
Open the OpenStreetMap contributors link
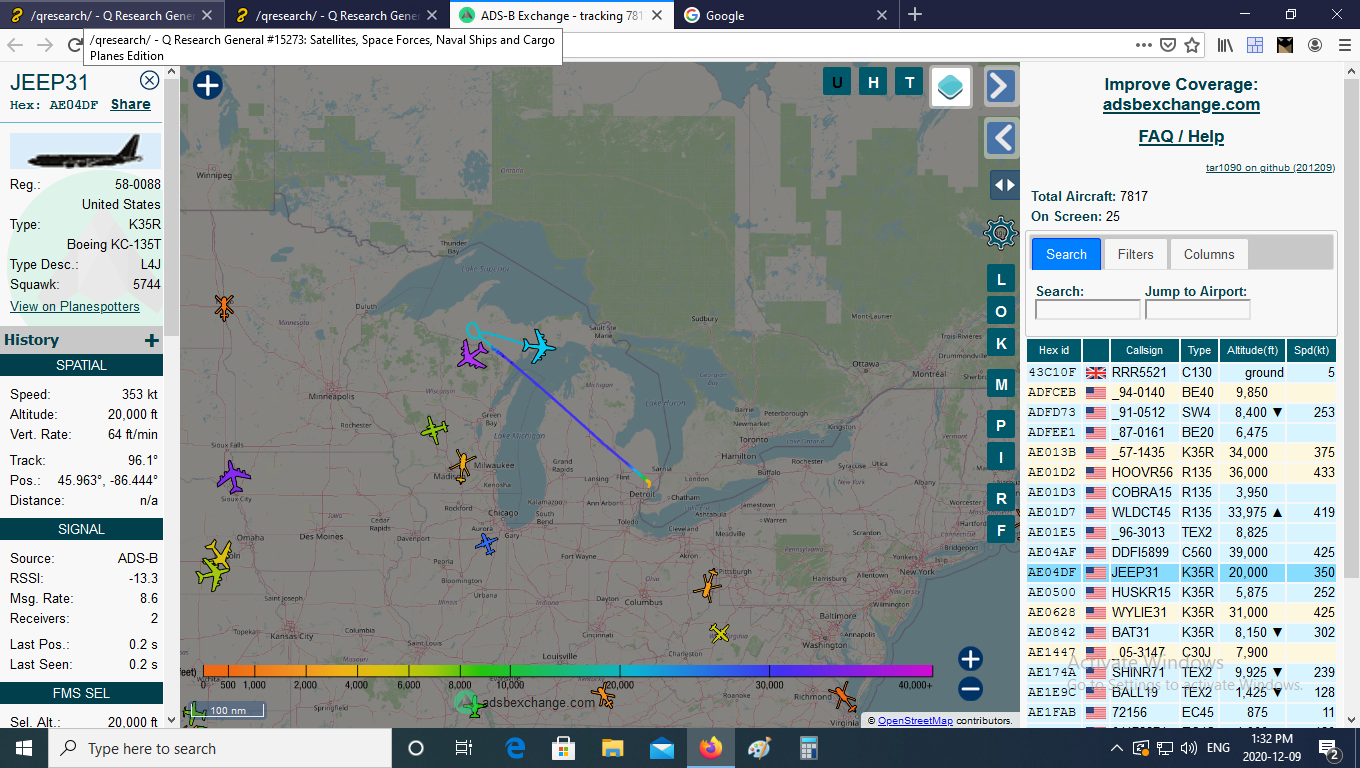(x=915, y=720)
